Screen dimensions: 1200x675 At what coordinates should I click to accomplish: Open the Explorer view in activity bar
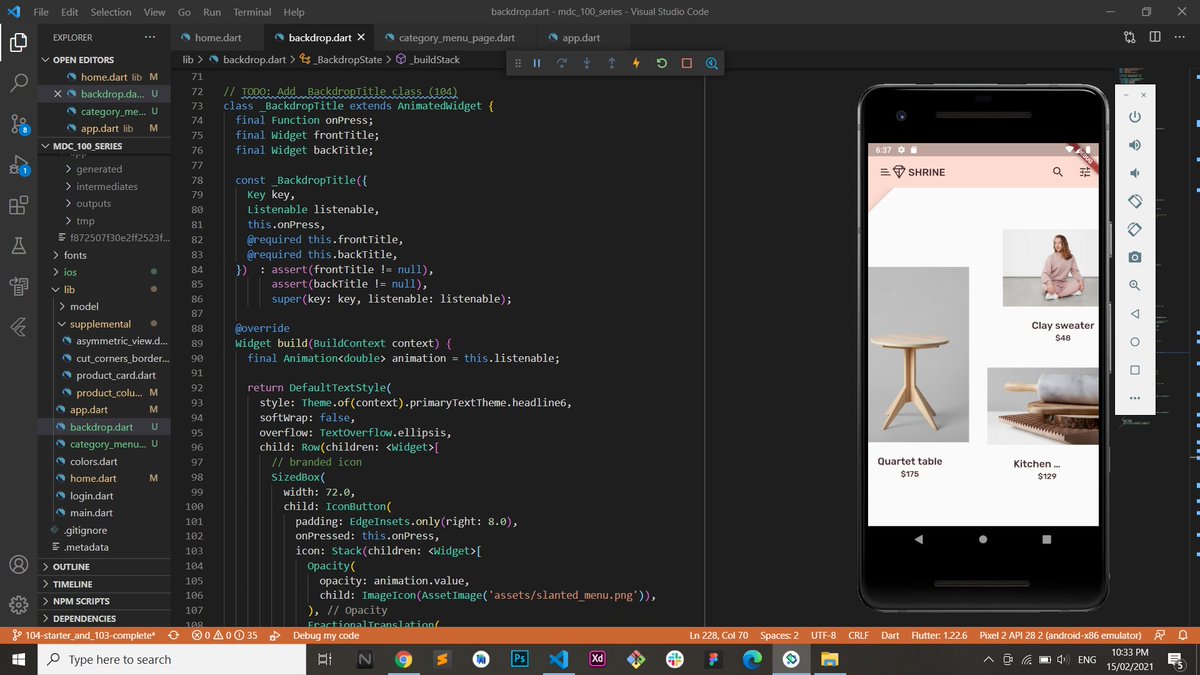[18, 42]
